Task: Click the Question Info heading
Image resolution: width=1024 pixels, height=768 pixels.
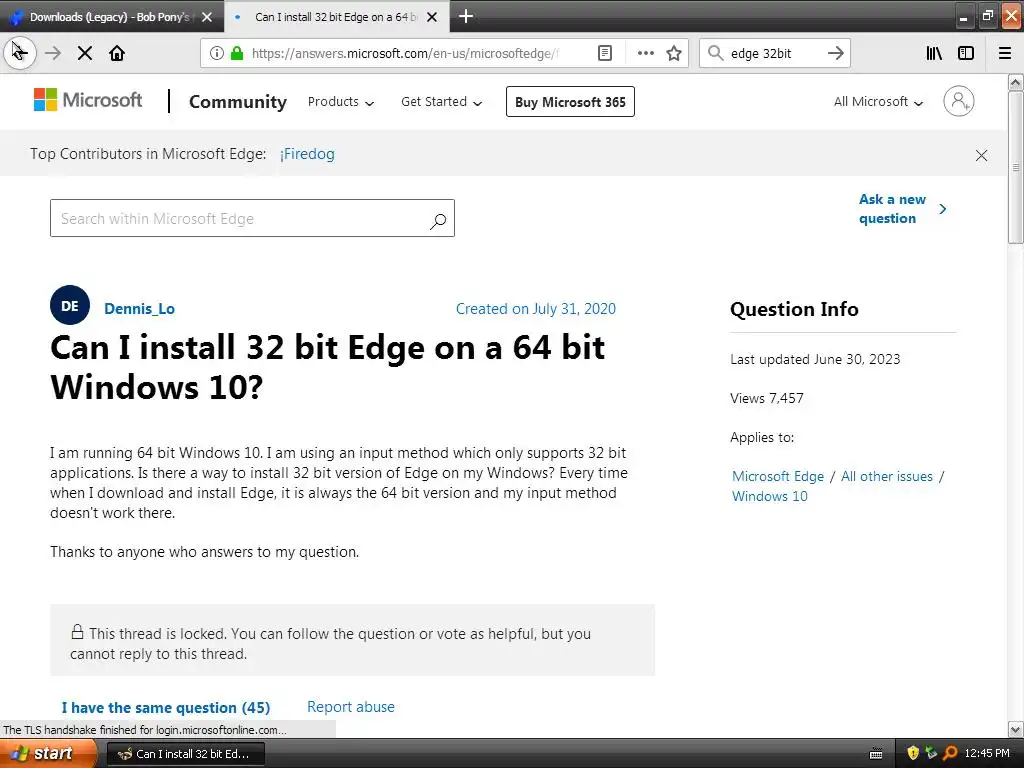Action: click(794, 309)
